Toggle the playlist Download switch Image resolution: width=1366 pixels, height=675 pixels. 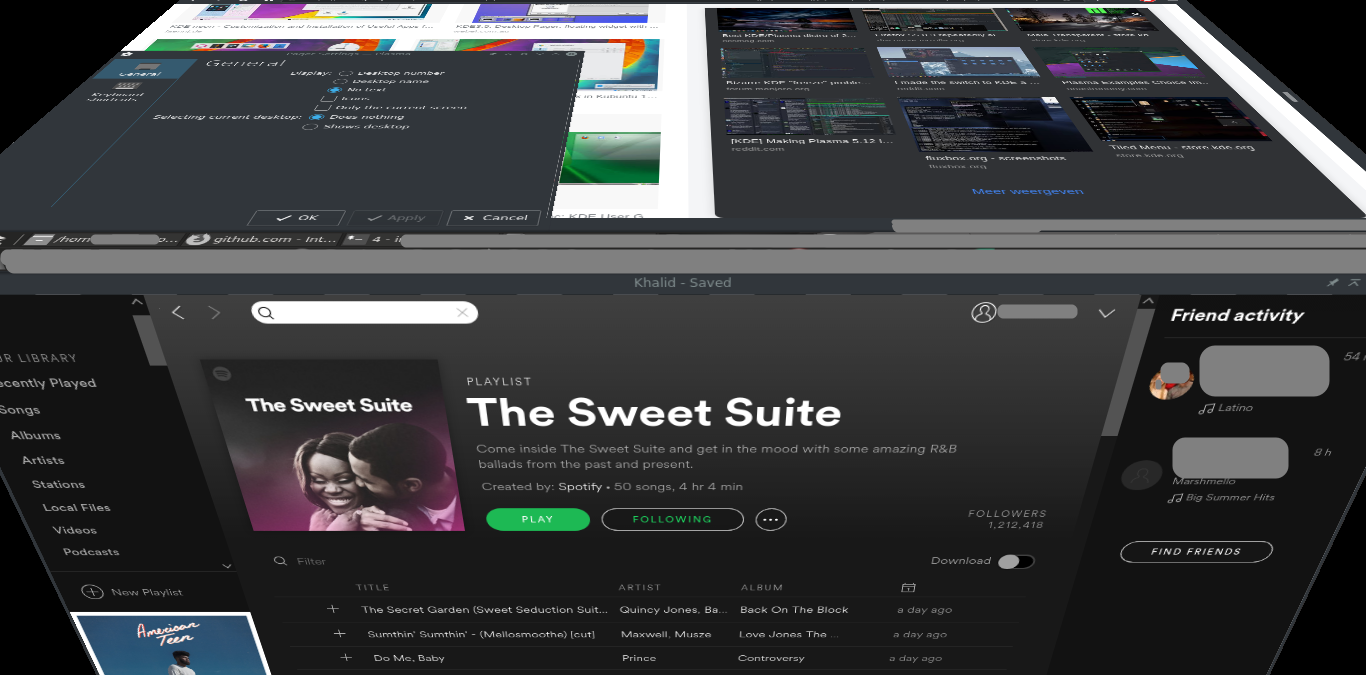(1015, 561)
